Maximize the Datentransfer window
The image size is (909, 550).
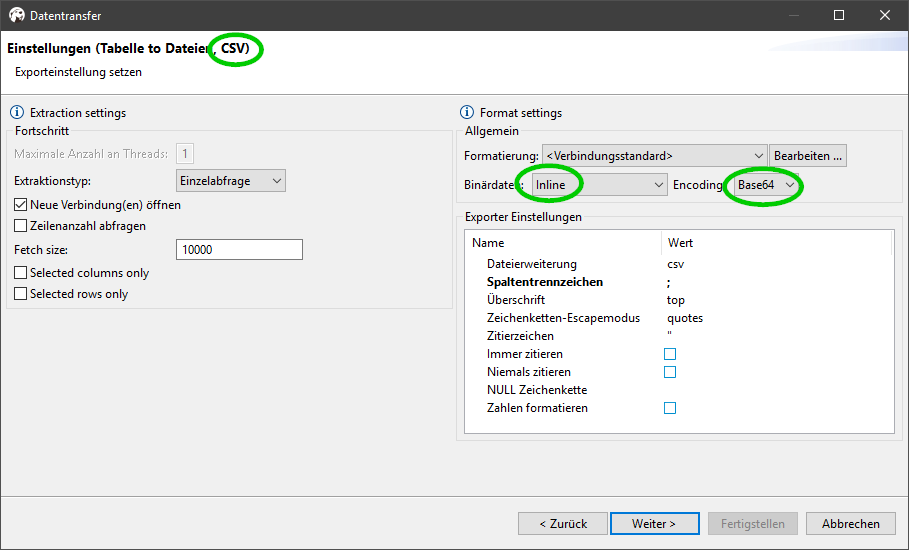839,15
